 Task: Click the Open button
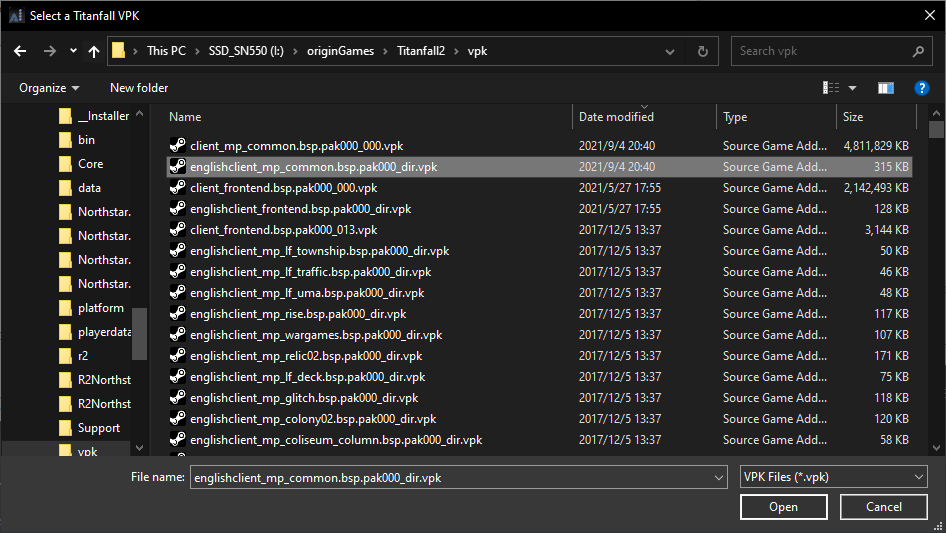coord(783,507)
